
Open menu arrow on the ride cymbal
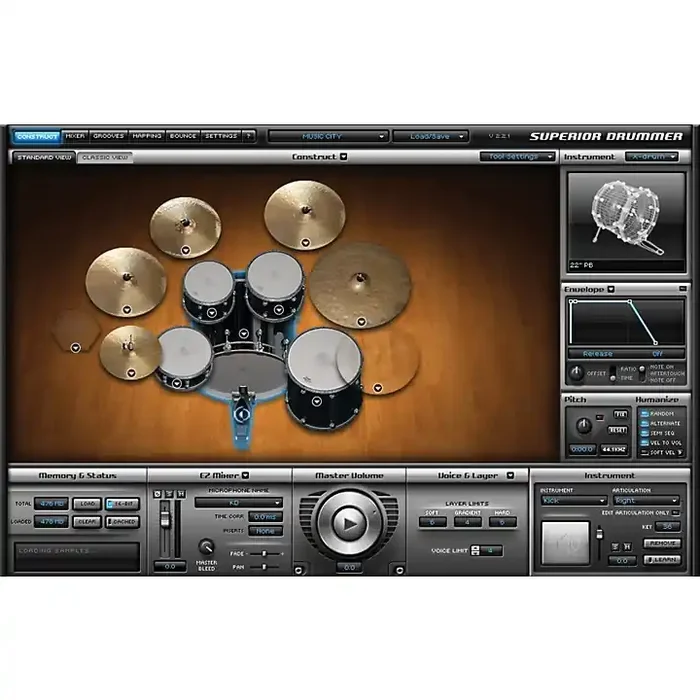pos(361,321)
